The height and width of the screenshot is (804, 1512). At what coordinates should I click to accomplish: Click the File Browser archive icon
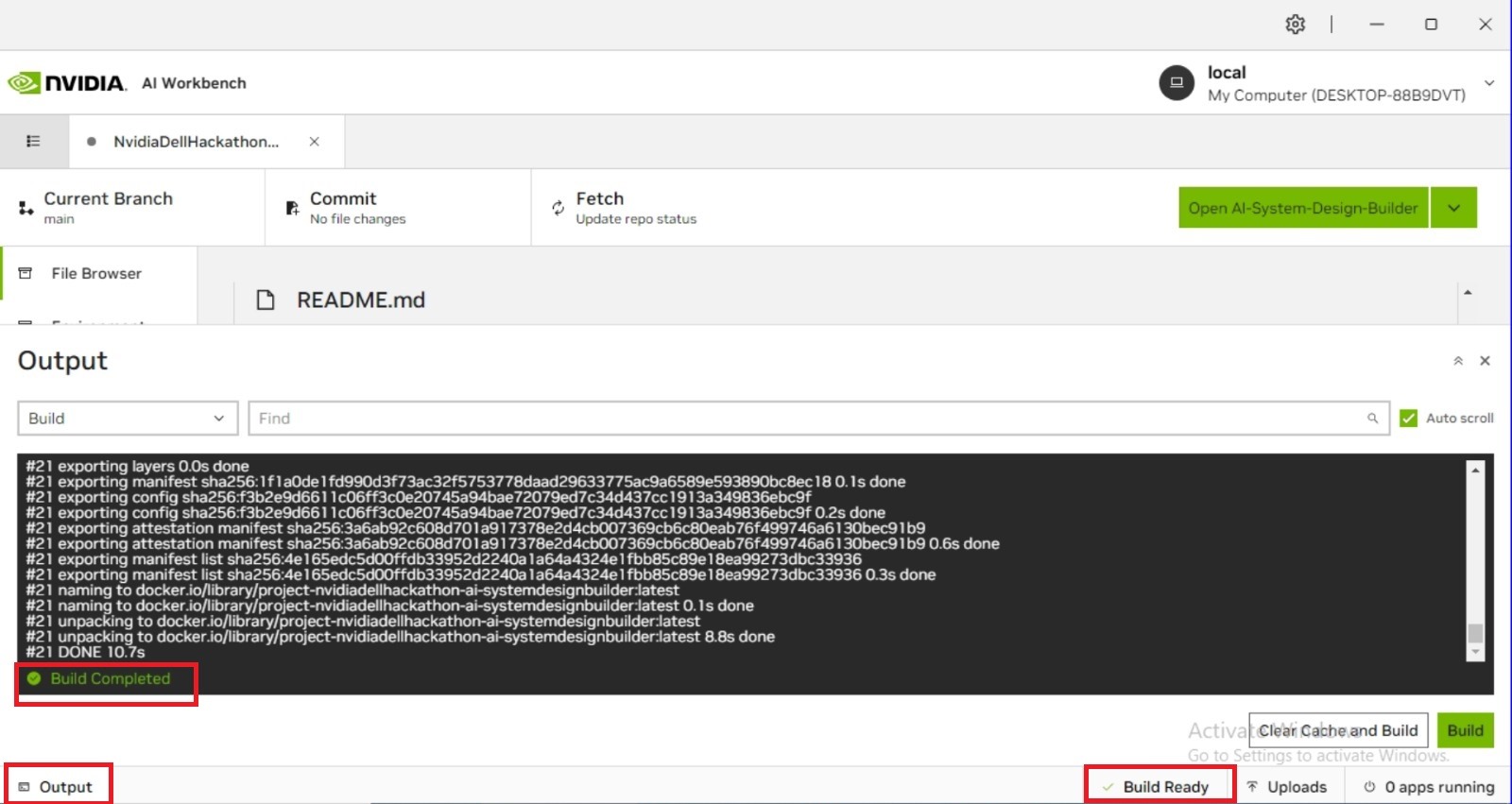point(26,273)
